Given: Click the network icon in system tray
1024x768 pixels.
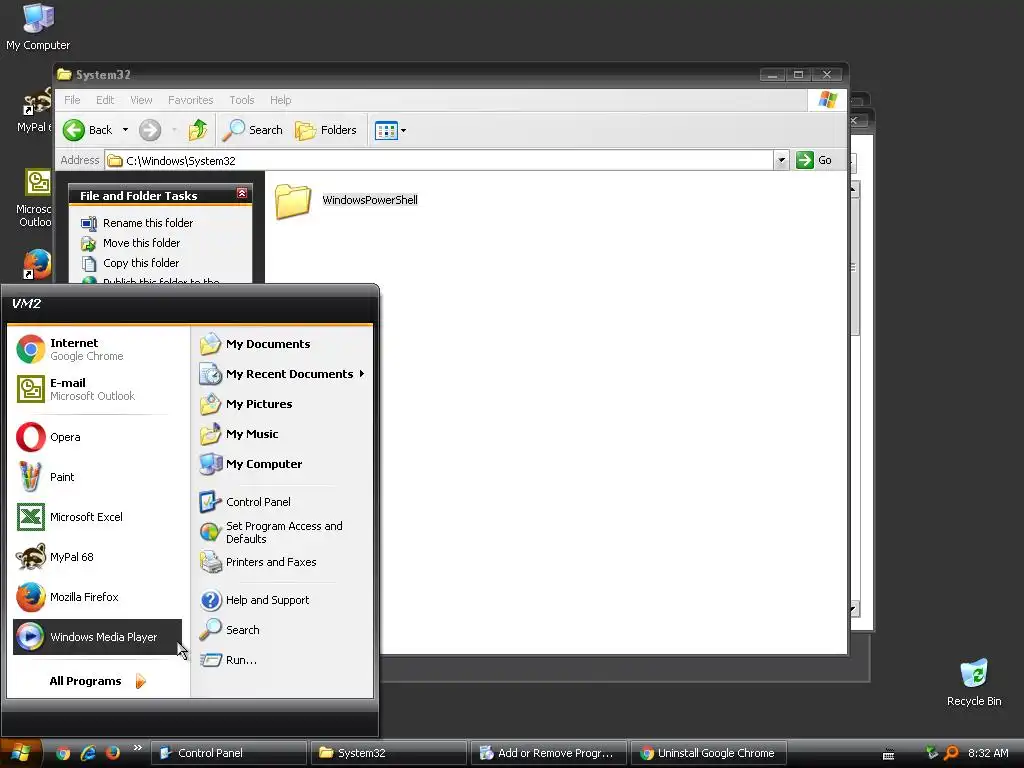Looking at the screenshot, I should pos(932,753).
